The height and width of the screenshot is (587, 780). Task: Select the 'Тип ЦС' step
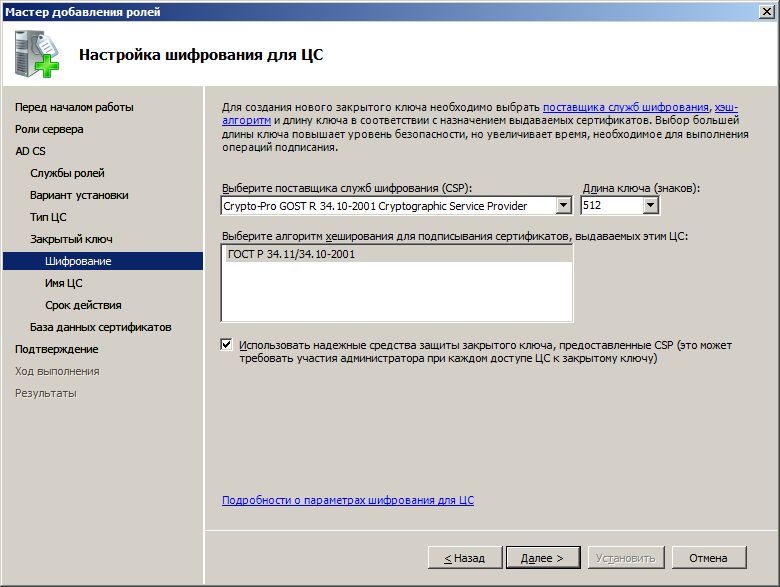click(x=48, y=217)
